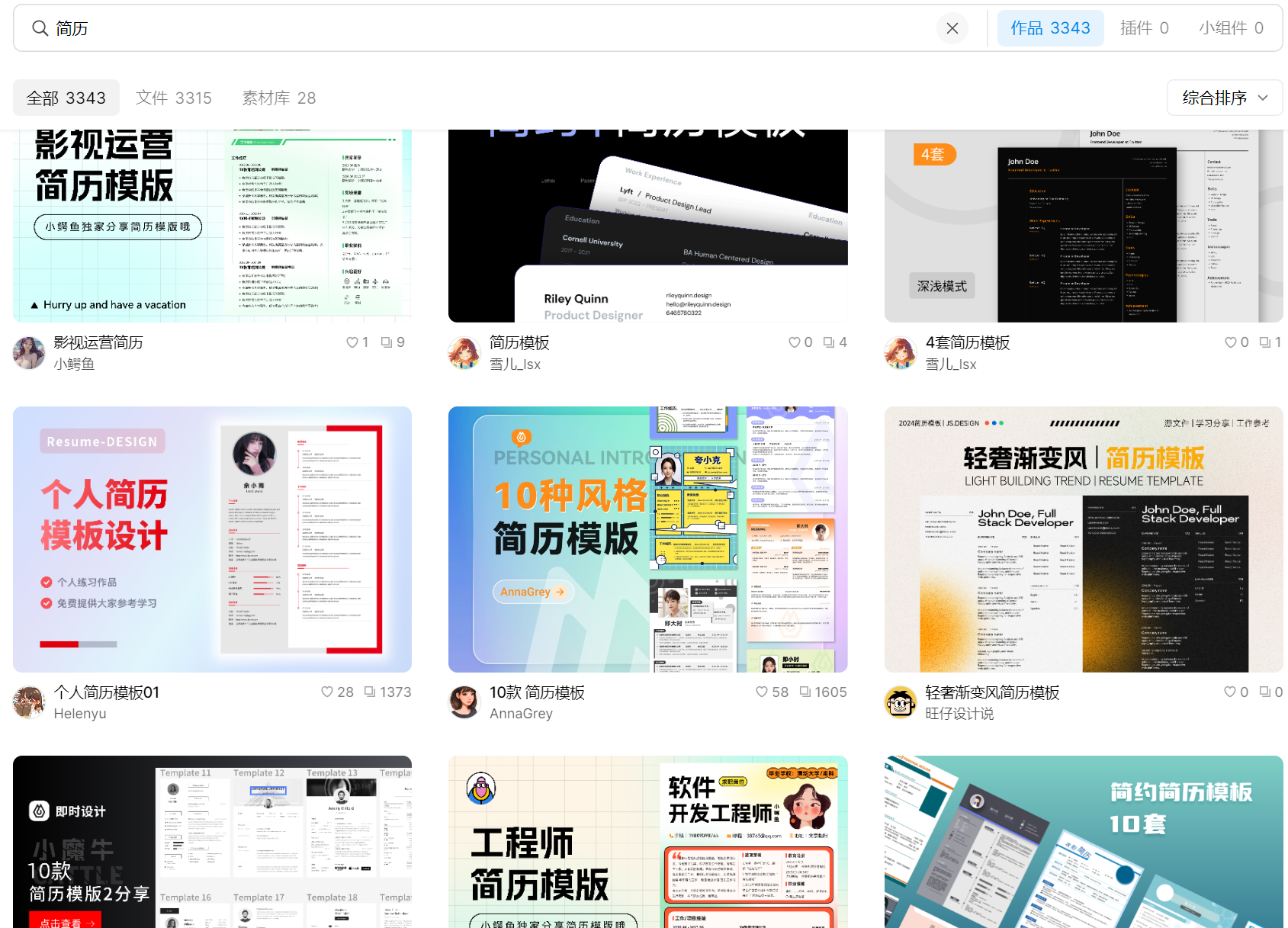Open 雪儿_lsx avatar beside 简历模板
This screenshot has height=928, width=1288.
click(464, 353)
